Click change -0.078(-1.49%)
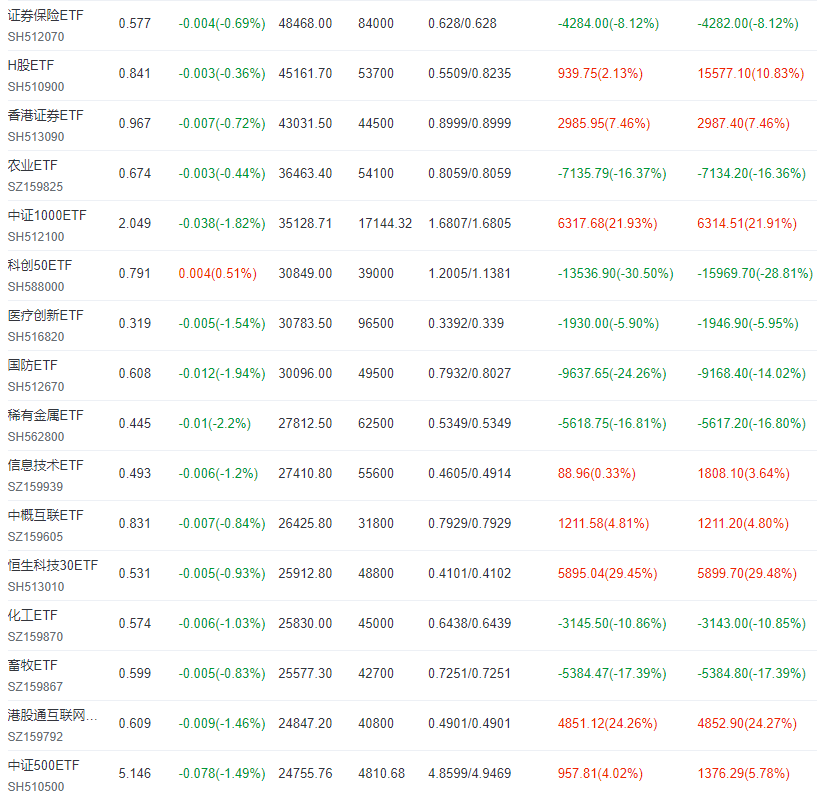 coord(222,774)
